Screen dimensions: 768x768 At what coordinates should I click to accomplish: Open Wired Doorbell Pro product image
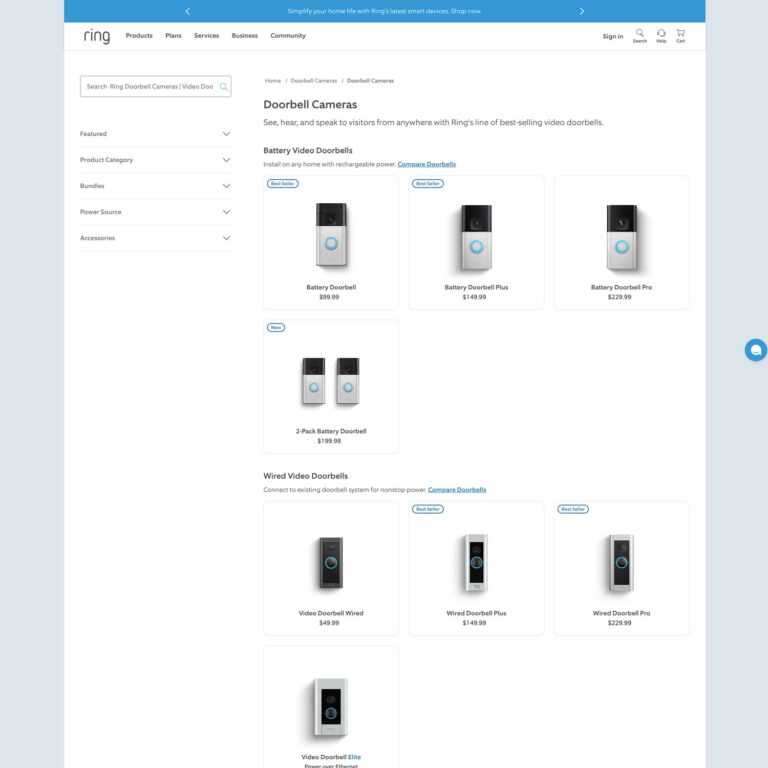622,563
